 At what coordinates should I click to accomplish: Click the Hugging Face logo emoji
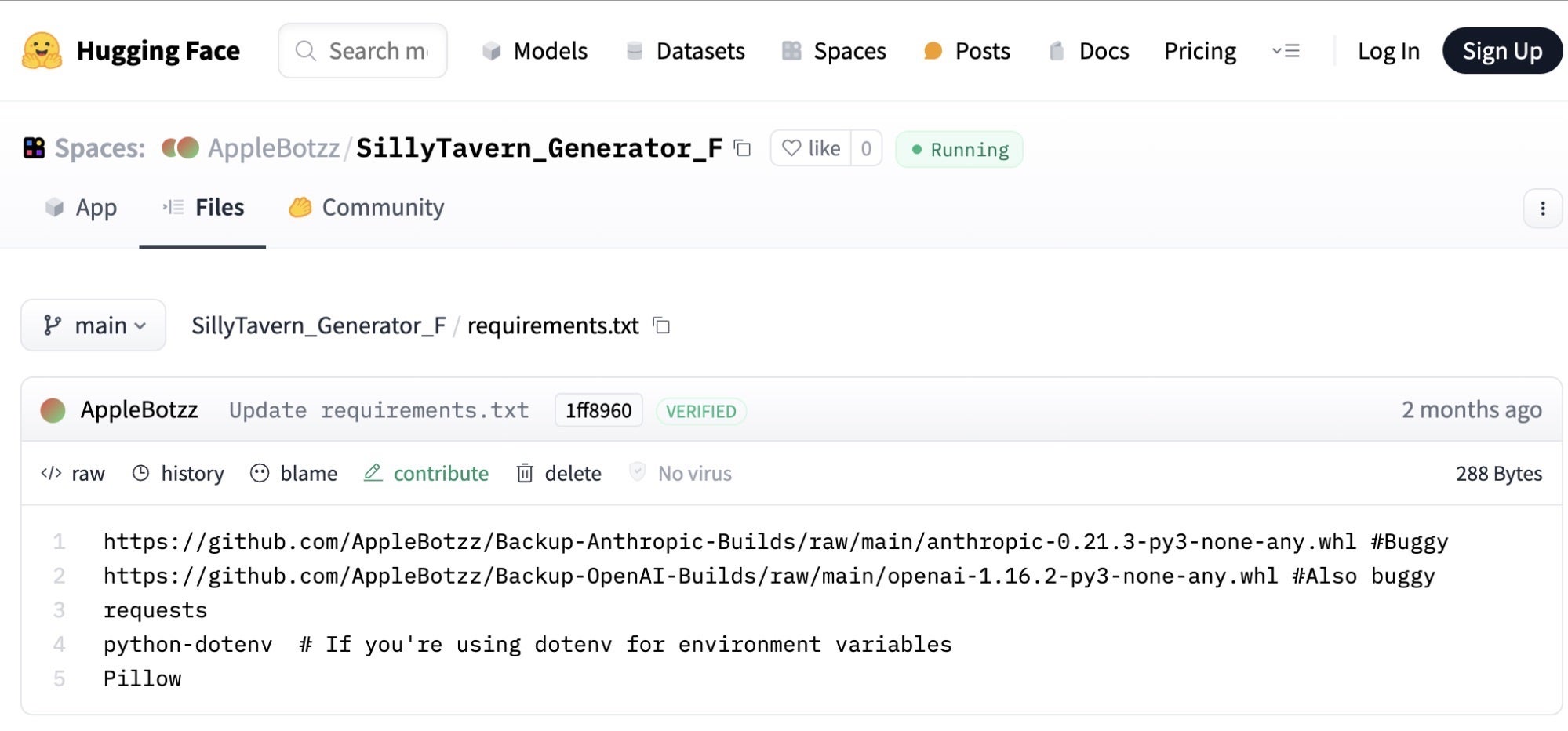[x=42, y=51]
